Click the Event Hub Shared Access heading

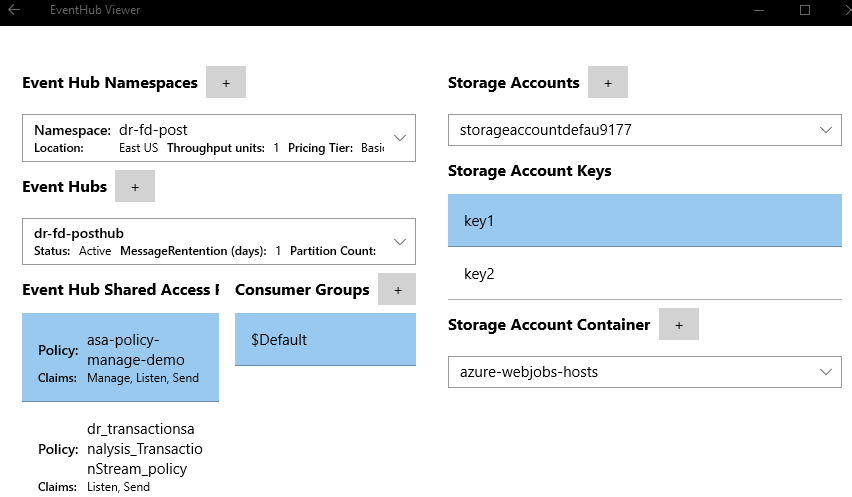pos(121,290)
